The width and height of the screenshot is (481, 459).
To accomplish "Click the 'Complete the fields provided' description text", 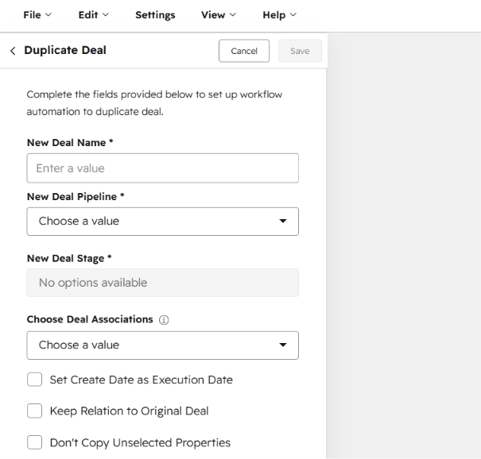I will point(154,103).
